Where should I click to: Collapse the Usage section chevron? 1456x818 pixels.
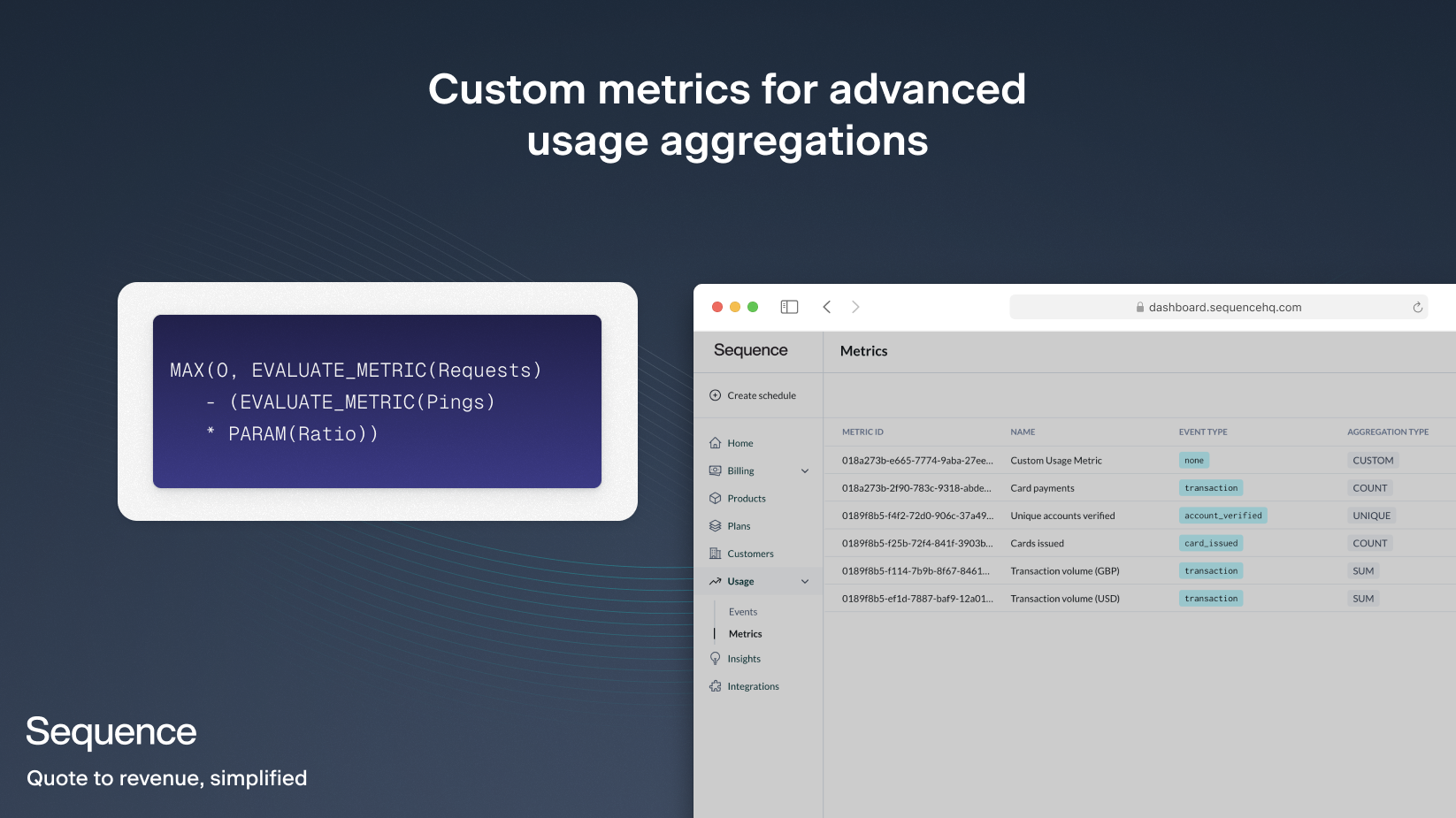[805, 581]
